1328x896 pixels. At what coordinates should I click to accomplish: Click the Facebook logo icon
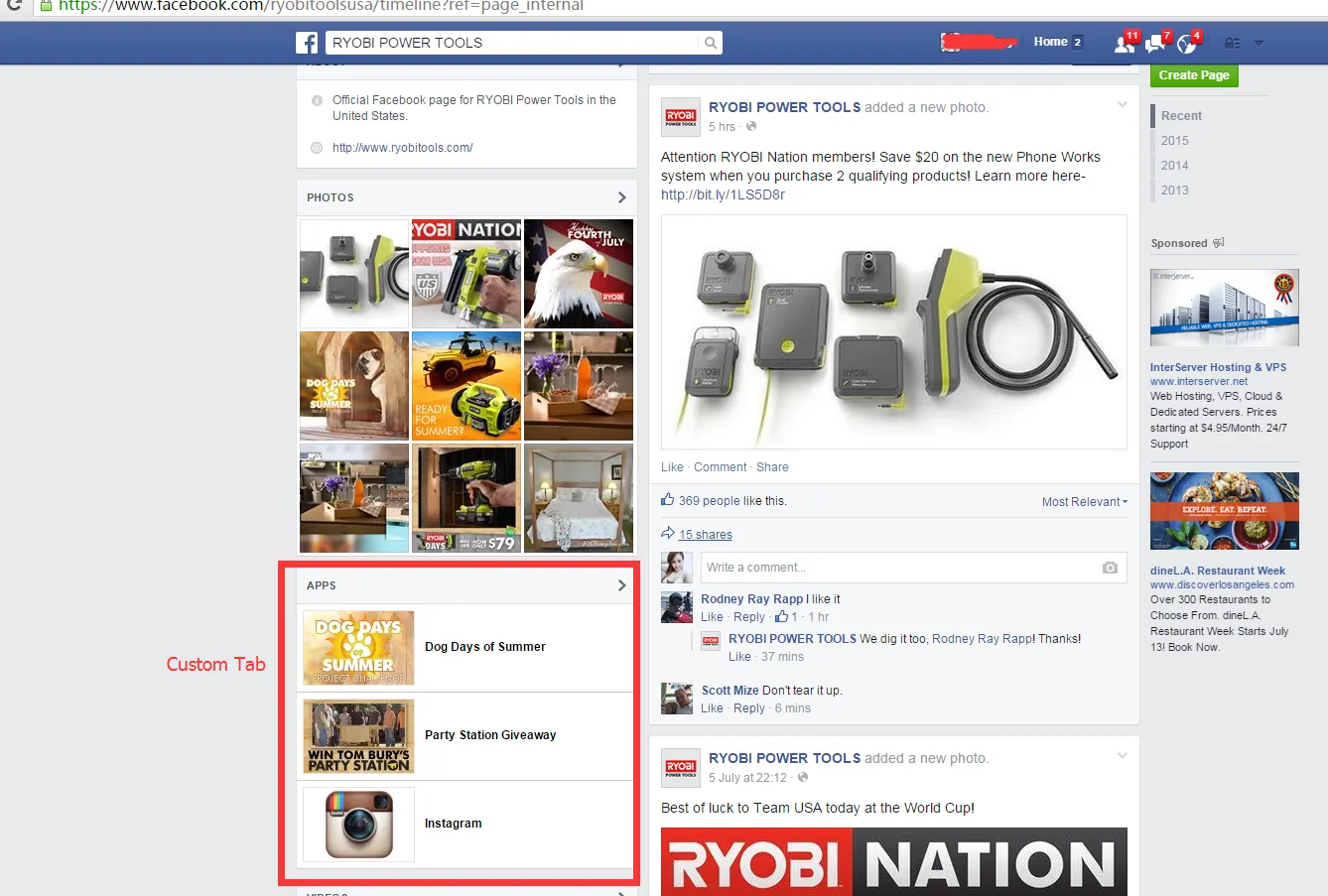307,43
